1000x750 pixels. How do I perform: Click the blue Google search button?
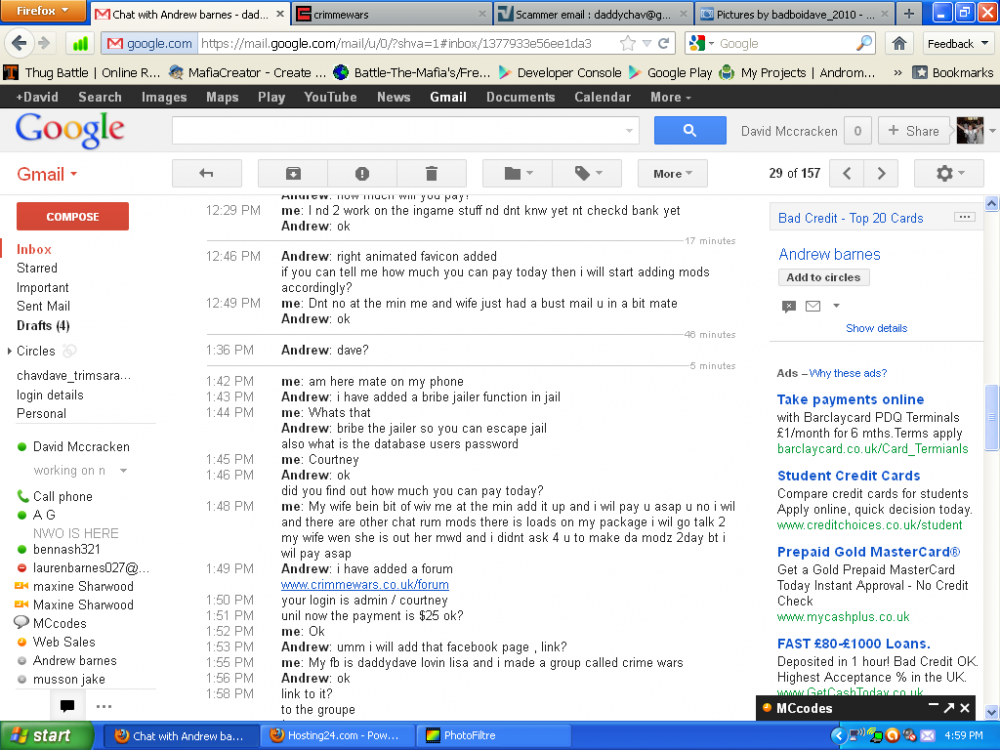click(689, 131)
